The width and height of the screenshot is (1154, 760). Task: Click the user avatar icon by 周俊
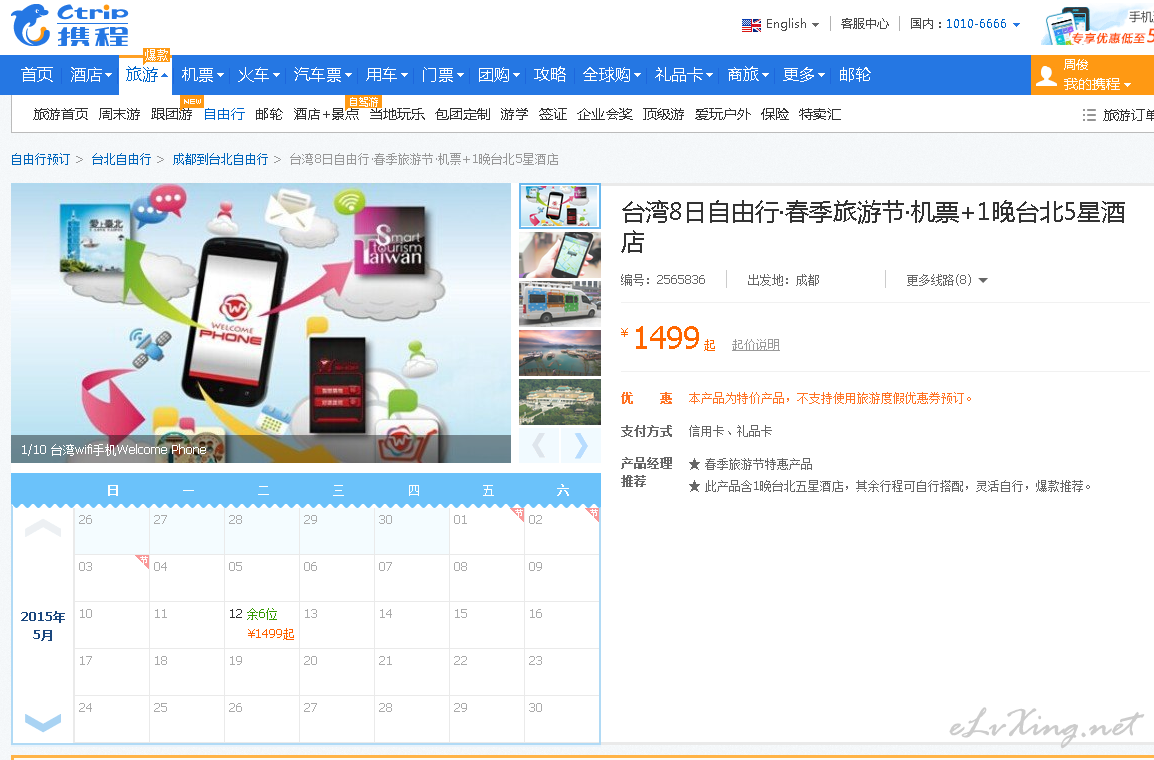click(x=1046, y=75)
